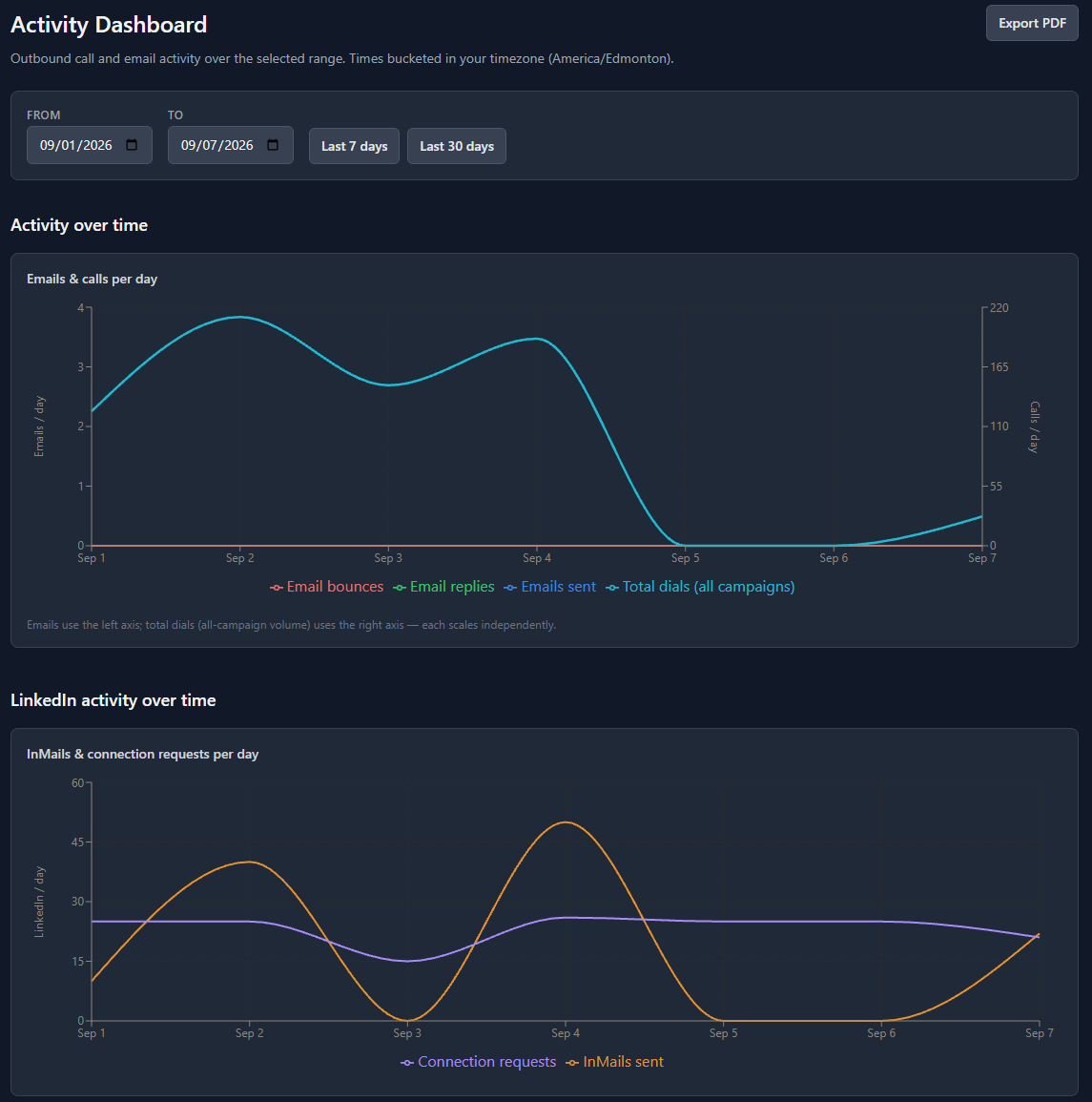Click the InMails sent peak at Sep 4
1092x1102 pixels.
point(566,822)
